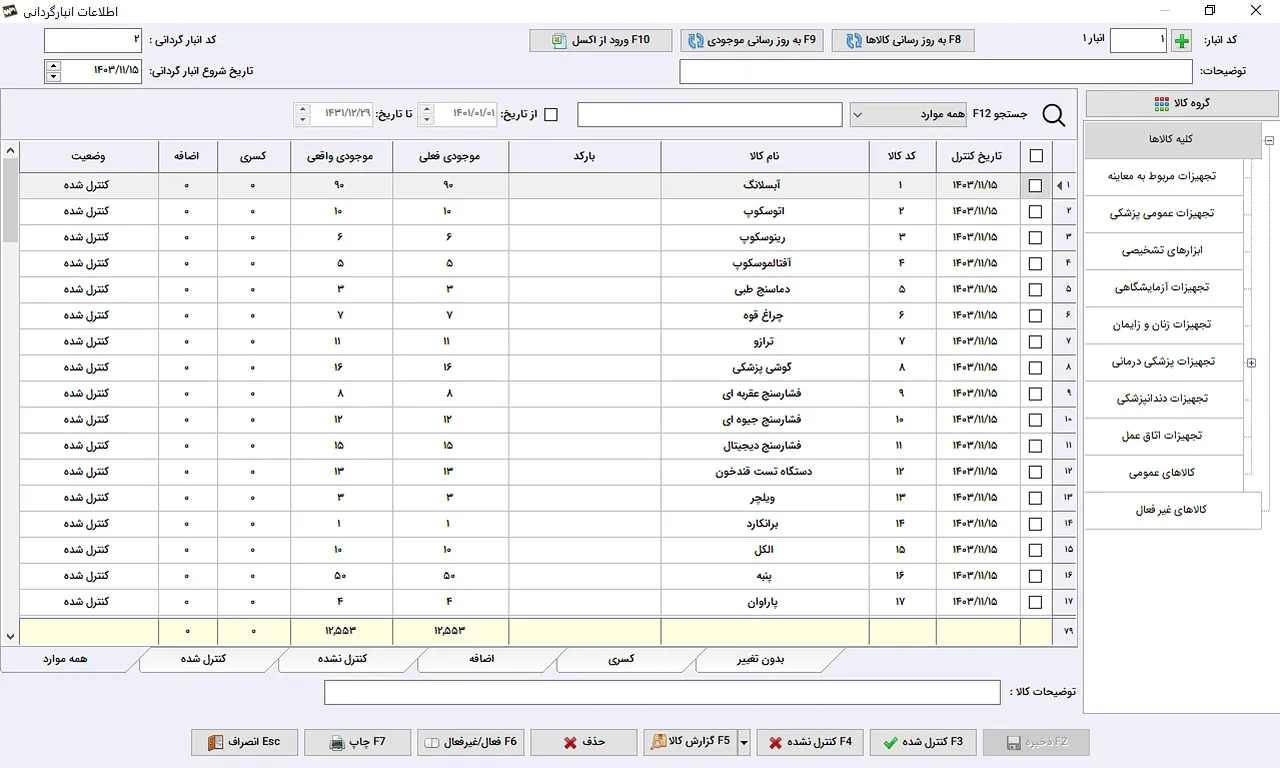This screenshot has width=1280, height=768.
Task: Click the Excel icon on F10 ورود از اکسل
Action: pyautogui.click(x=559, y=40)
